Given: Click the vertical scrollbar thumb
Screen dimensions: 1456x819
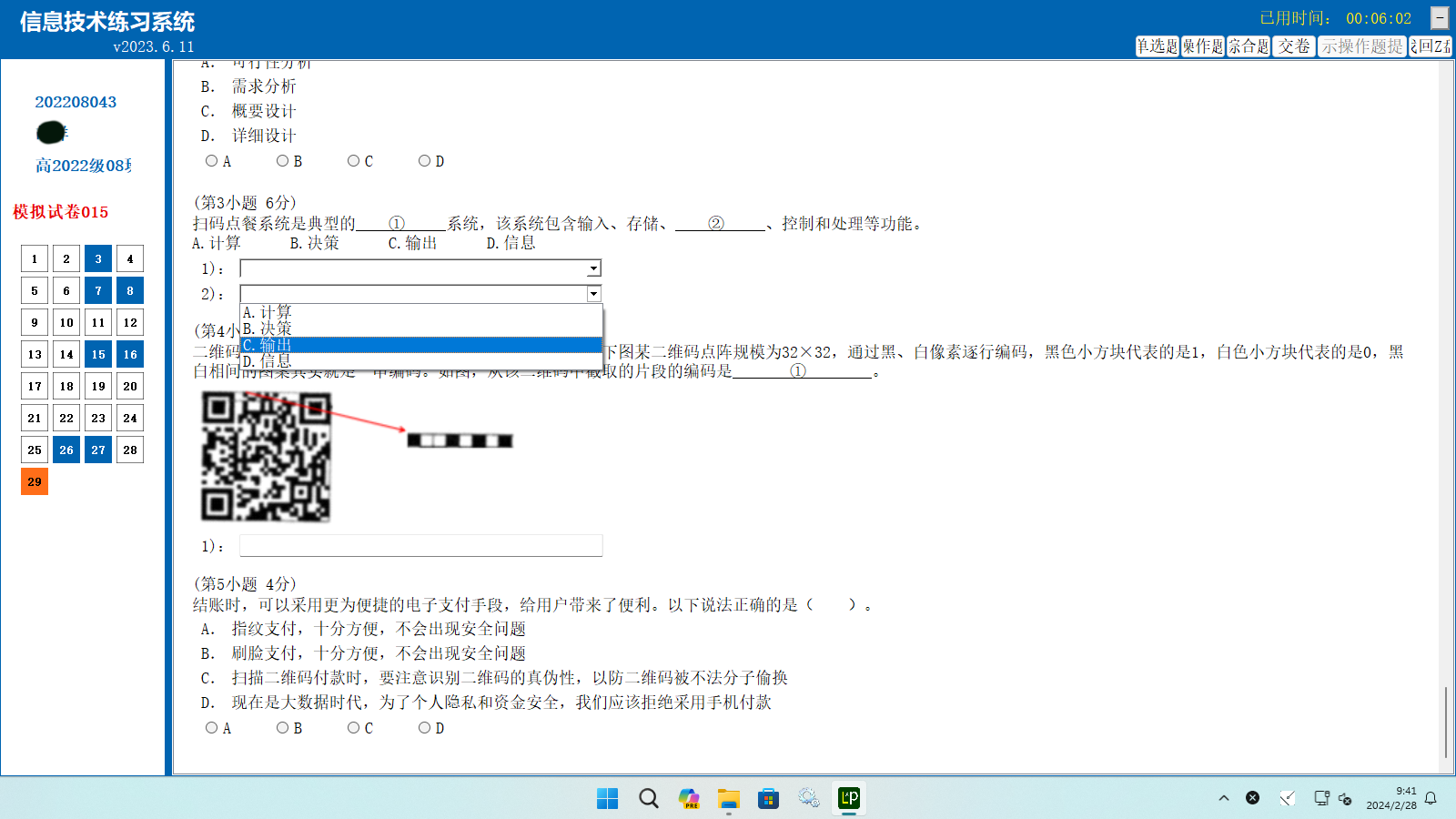Looking at the screenshot, I should 1445,722.
